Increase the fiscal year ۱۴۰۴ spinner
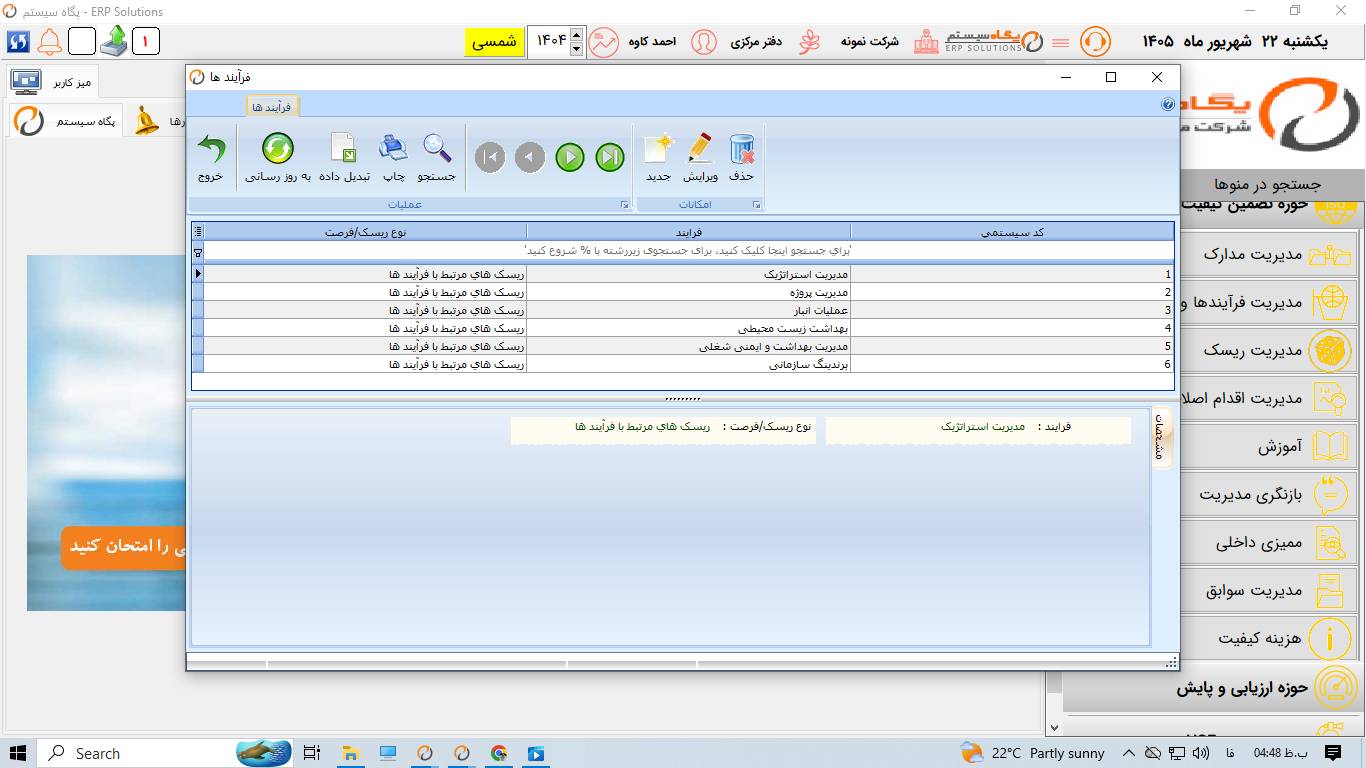The width and height of the screenshot is (1366, 768). point(576,35)
